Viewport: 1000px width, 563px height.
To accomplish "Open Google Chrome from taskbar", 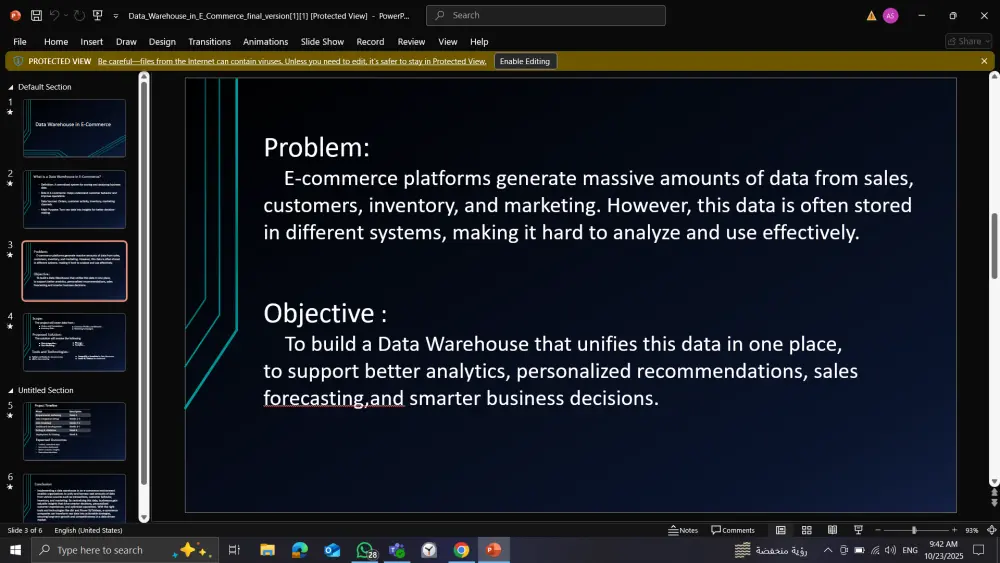I will tap(461, 550).
